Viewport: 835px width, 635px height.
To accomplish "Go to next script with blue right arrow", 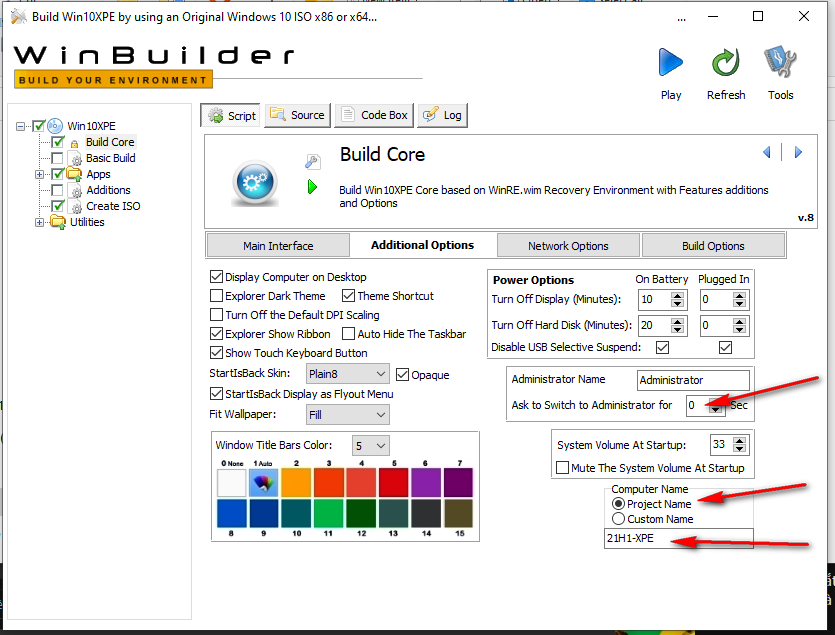I will [798, 152].
